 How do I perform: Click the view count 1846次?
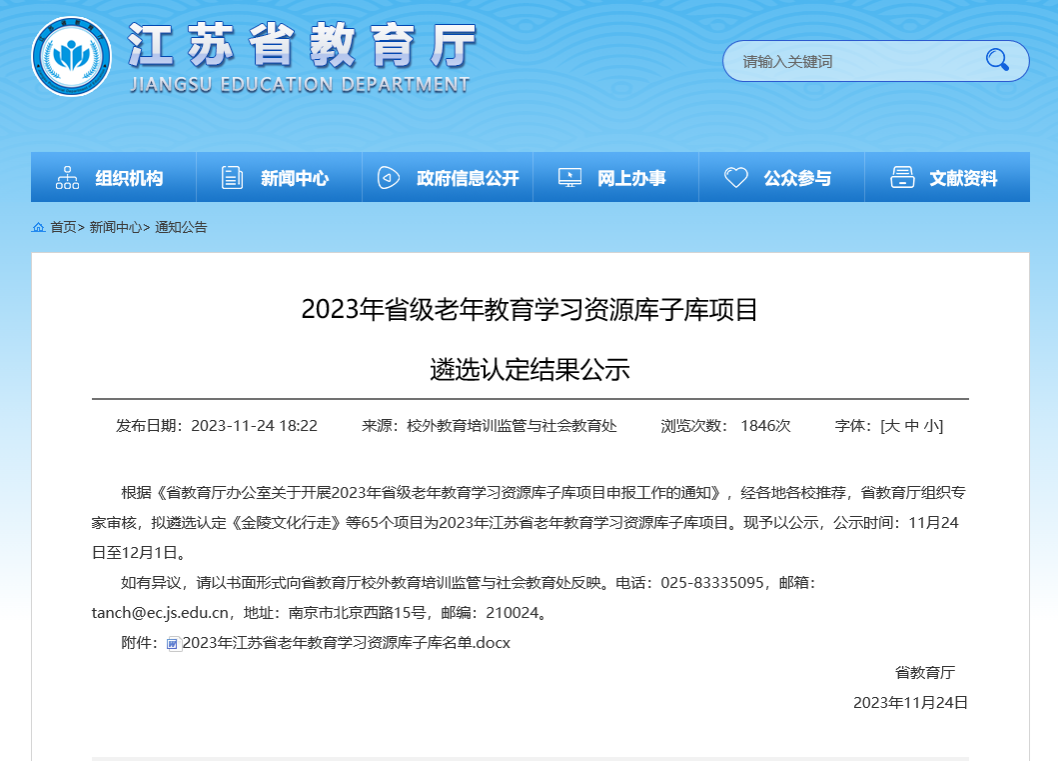(765, 426)
